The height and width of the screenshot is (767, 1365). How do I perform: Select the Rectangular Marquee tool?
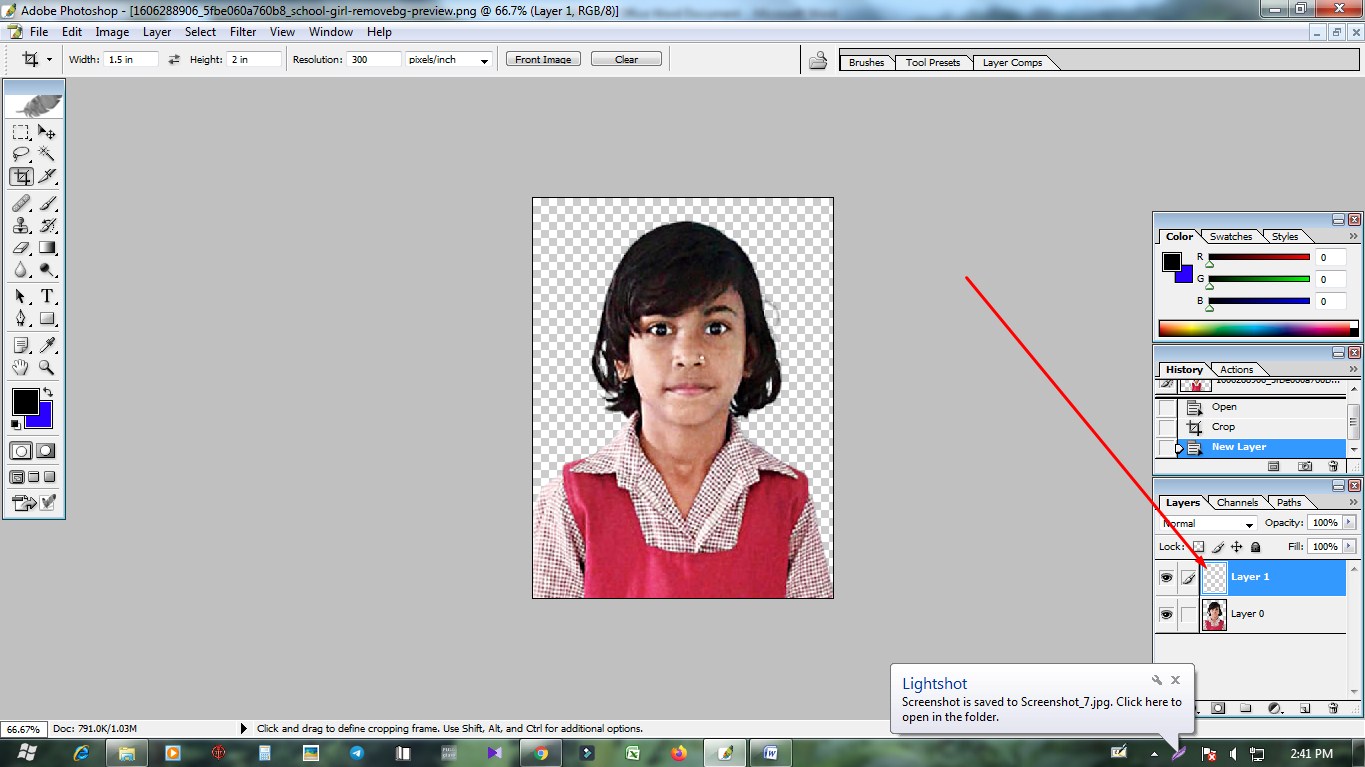point(20,132)
